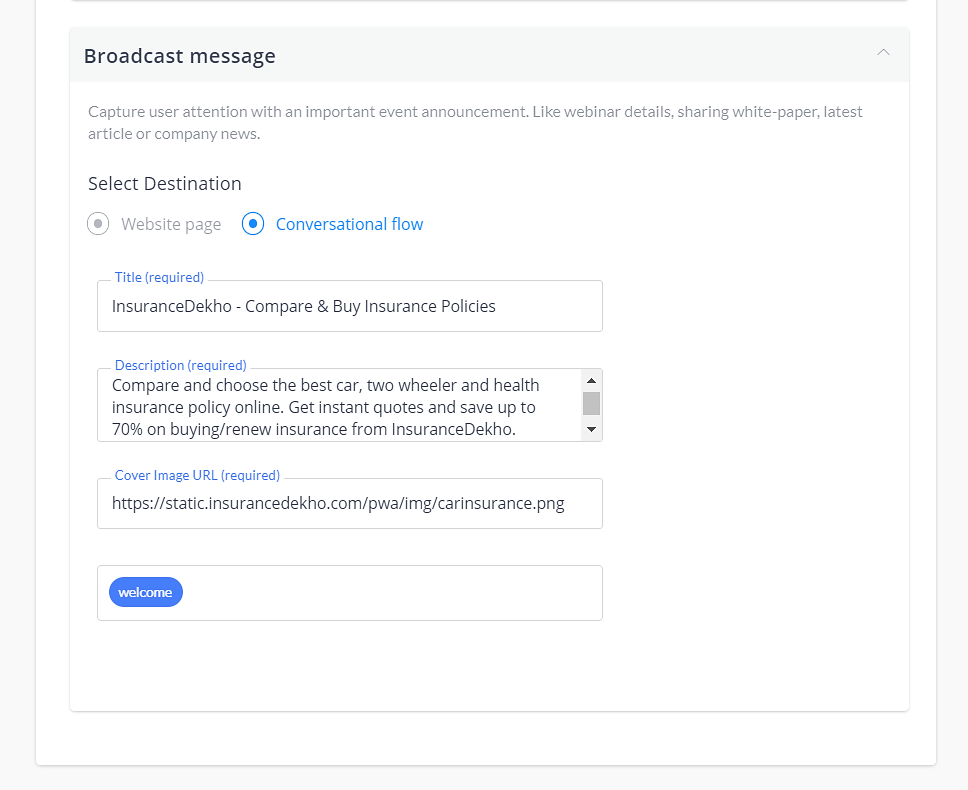Click the Description scrollbar down arrow
The image size is (968, 790).
click(591, 430)
